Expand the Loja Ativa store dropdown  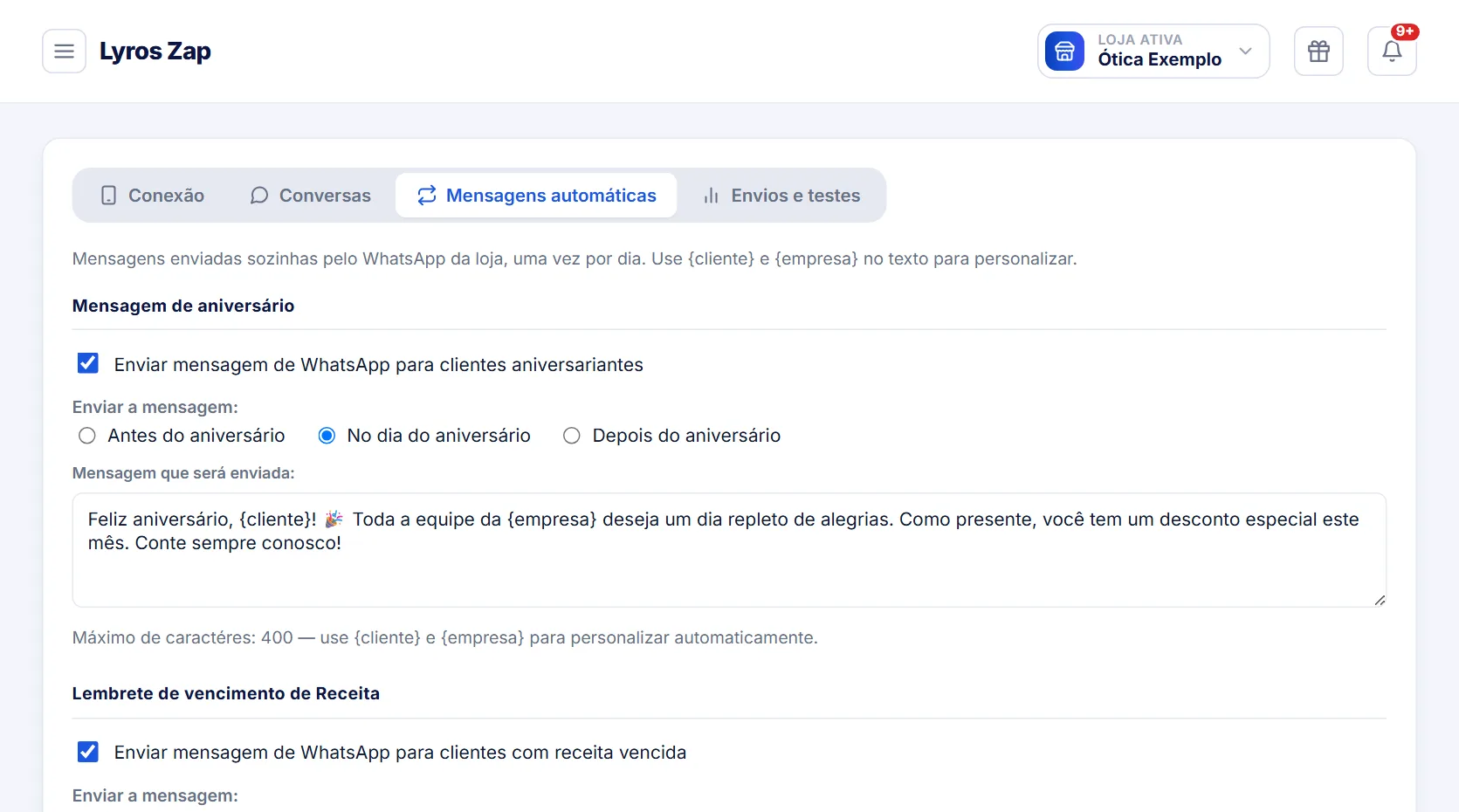[1153, 52]
